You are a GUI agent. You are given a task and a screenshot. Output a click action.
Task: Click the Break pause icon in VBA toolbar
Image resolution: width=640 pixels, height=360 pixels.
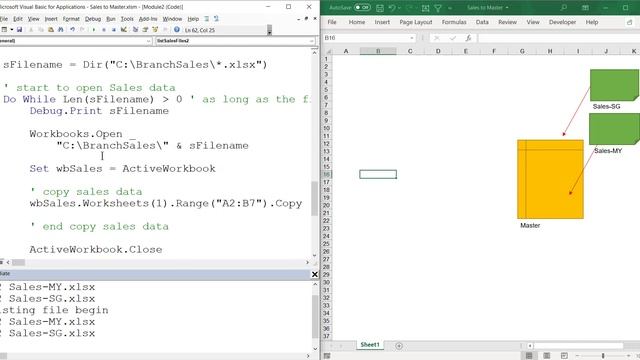click(104, 29)
